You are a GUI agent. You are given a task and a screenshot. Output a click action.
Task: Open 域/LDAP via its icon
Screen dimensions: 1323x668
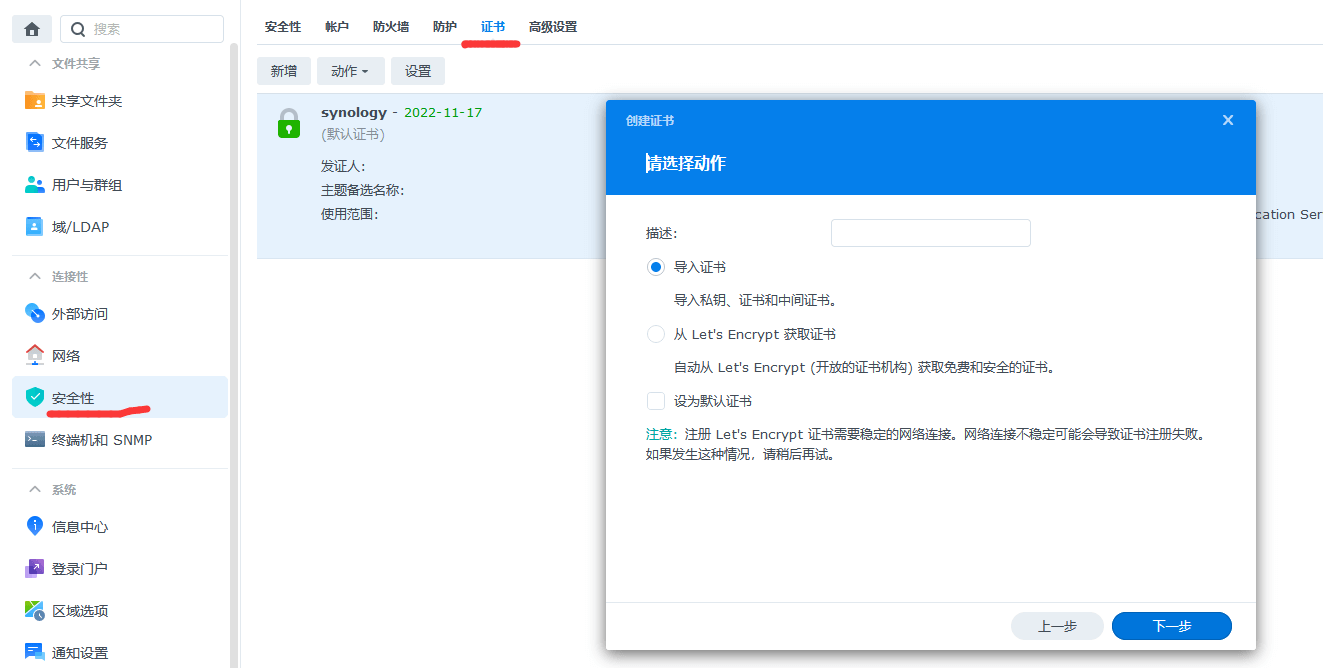(35, 227)
